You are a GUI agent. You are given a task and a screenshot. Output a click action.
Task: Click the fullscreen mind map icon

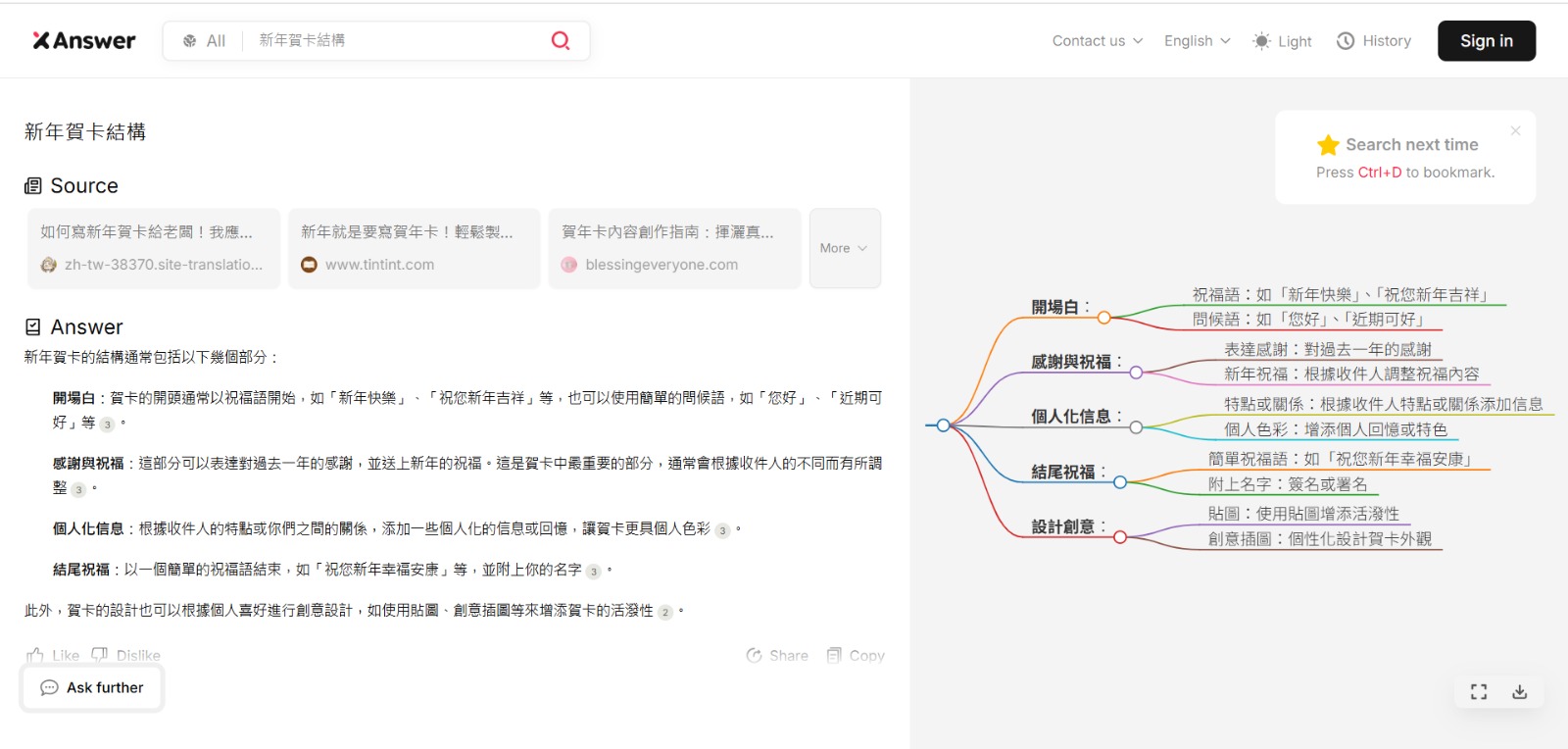[1479, 692]
